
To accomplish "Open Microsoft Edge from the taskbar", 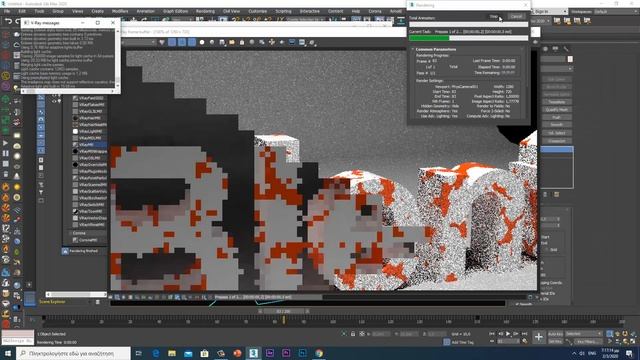I will (x=156, y=353).
